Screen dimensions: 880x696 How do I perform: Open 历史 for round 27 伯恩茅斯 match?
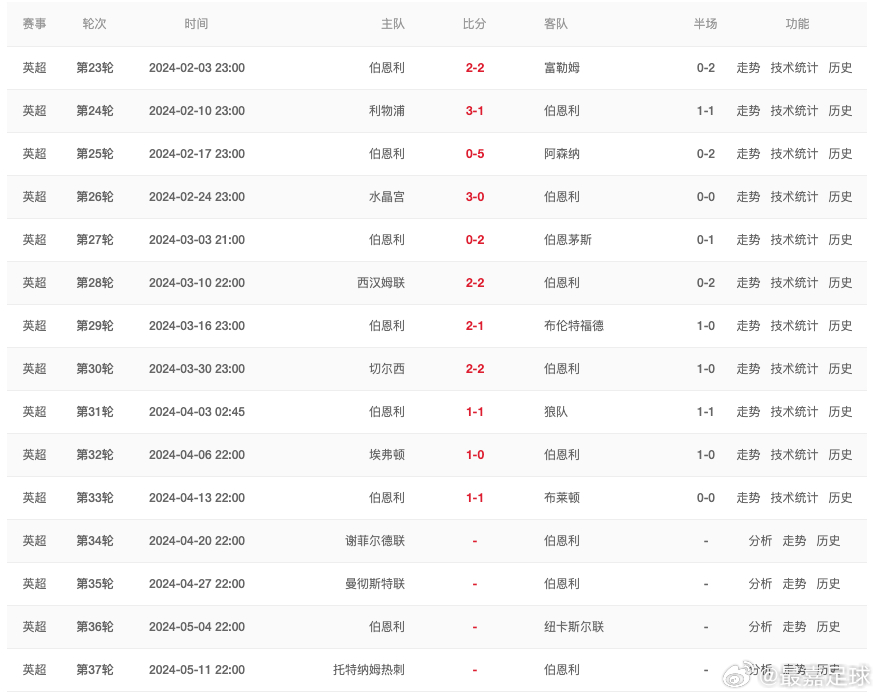(x=840, y=240)
